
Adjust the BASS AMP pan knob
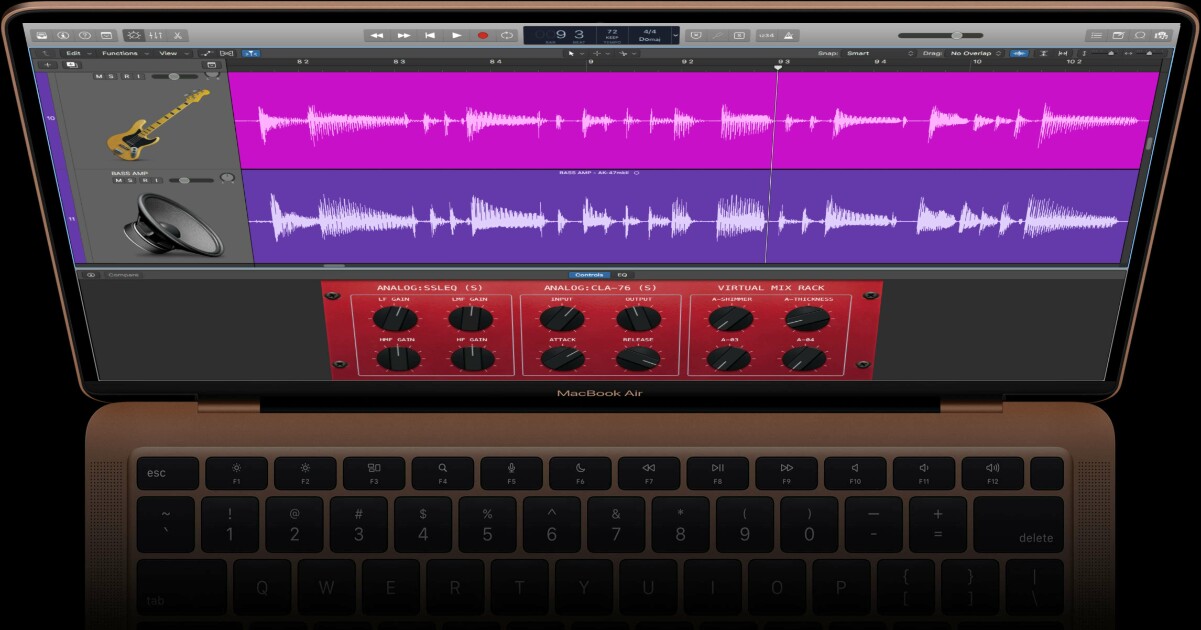click(227, 177)
